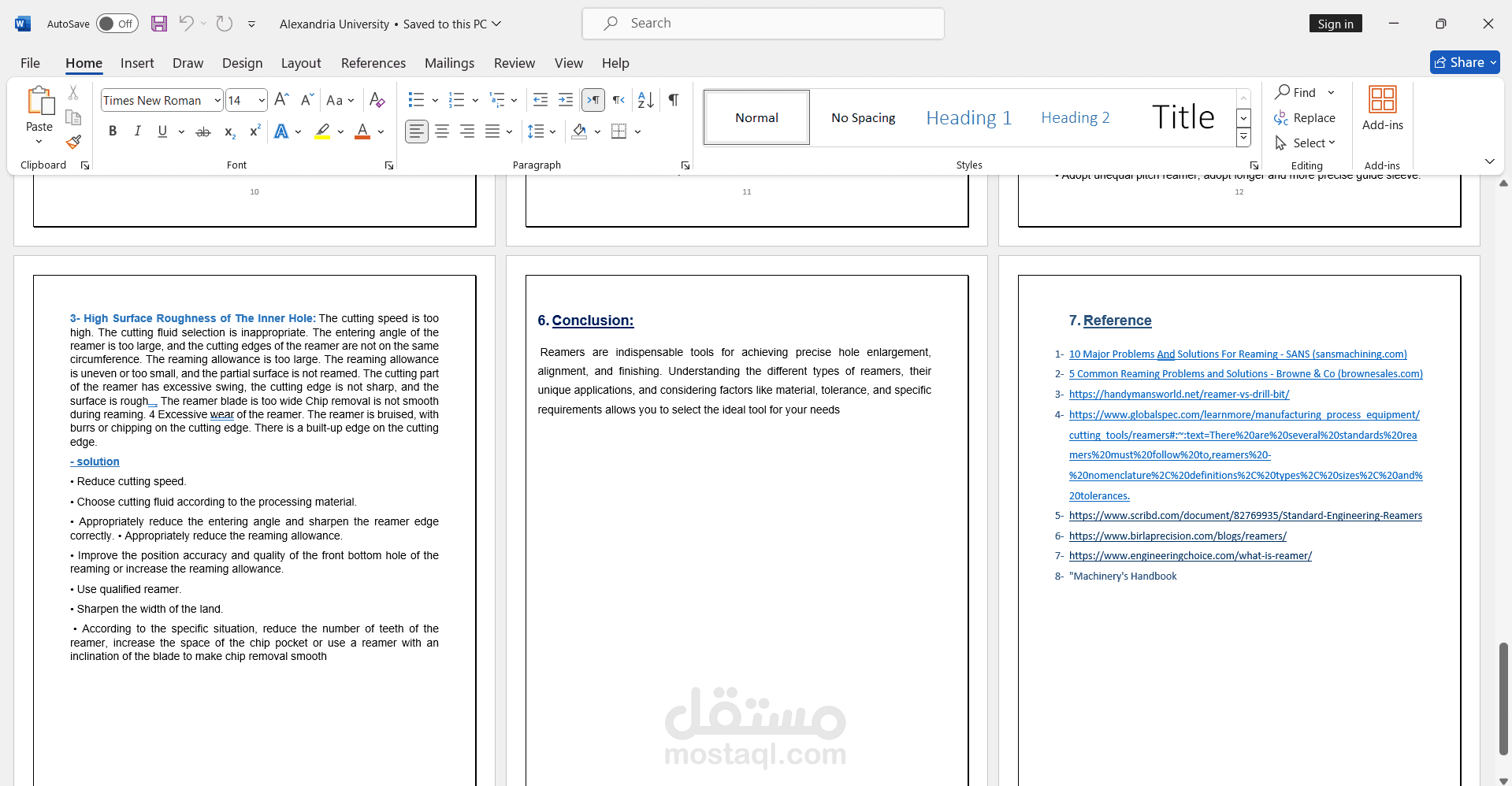Switch to the Insert tab
This screenshot has width=1512, height=786.
[x=137, y=63]
